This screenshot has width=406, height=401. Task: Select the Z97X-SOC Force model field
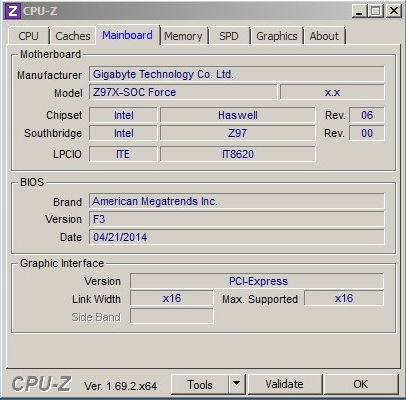tap(183, 92)
